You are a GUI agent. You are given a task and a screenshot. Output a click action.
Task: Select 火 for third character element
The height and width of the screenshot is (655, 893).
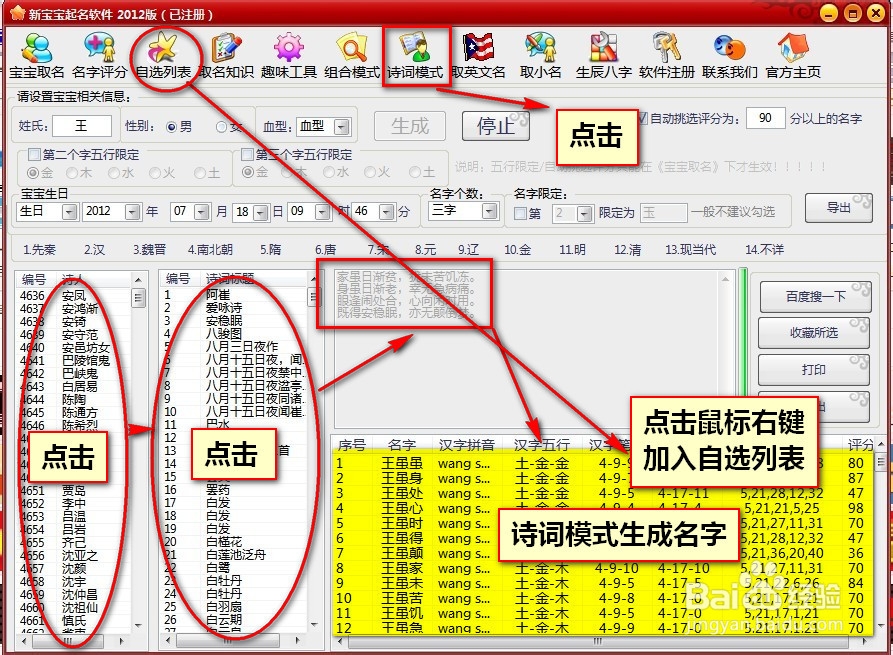[x=370, y=172]
